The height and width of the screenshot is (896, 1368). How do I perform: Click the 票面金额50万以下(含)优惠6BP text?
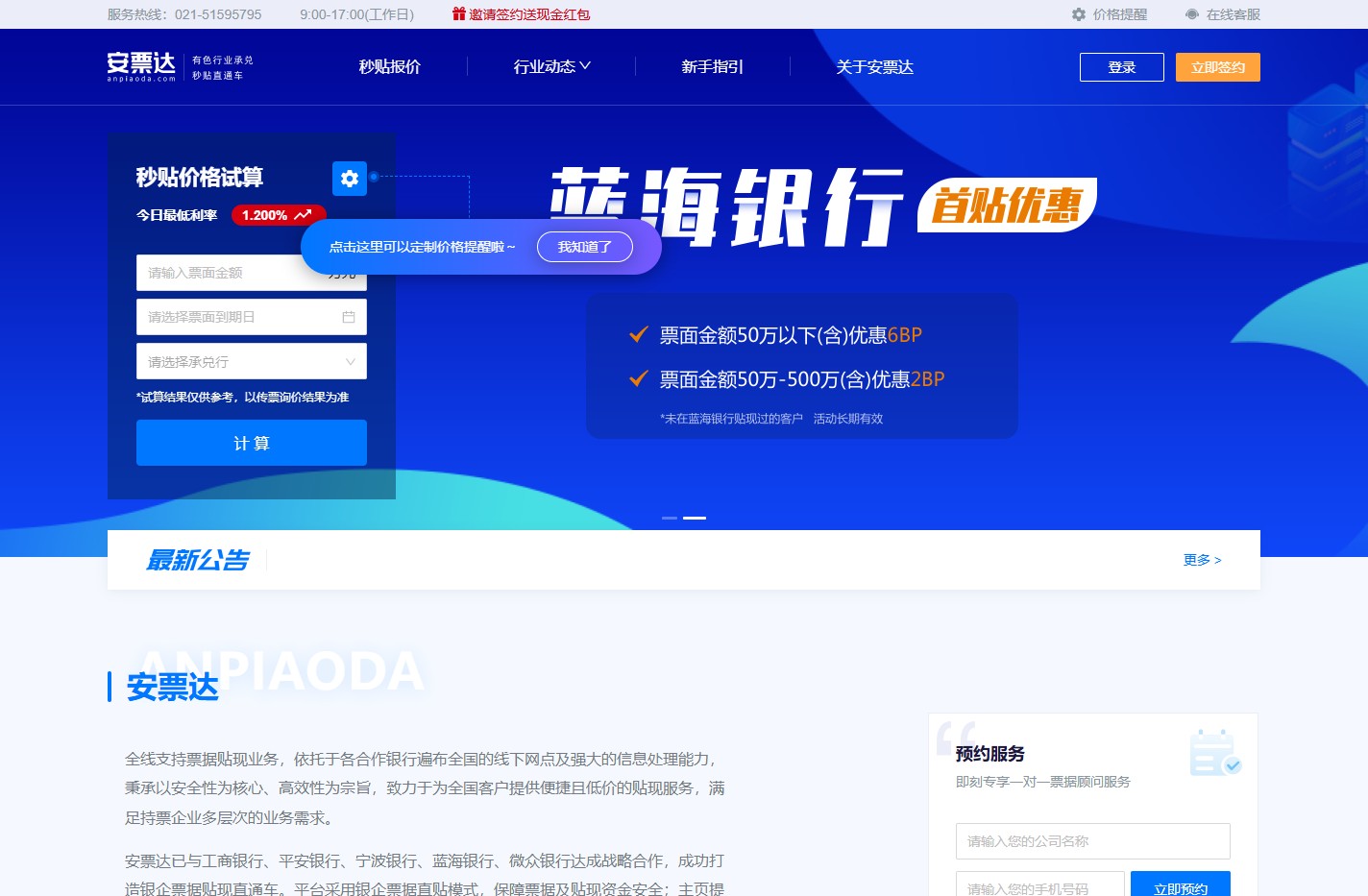tap(791, 335)
